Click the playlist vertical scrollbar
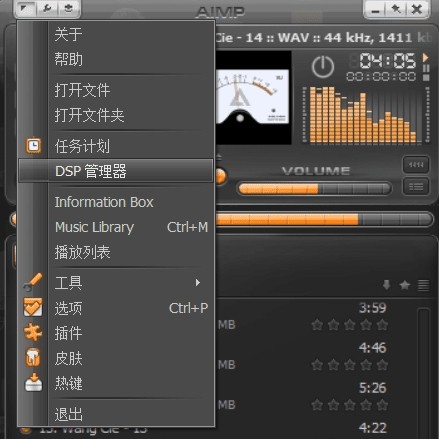The width and height of the screenshot is (439, 439). (423, 373)
